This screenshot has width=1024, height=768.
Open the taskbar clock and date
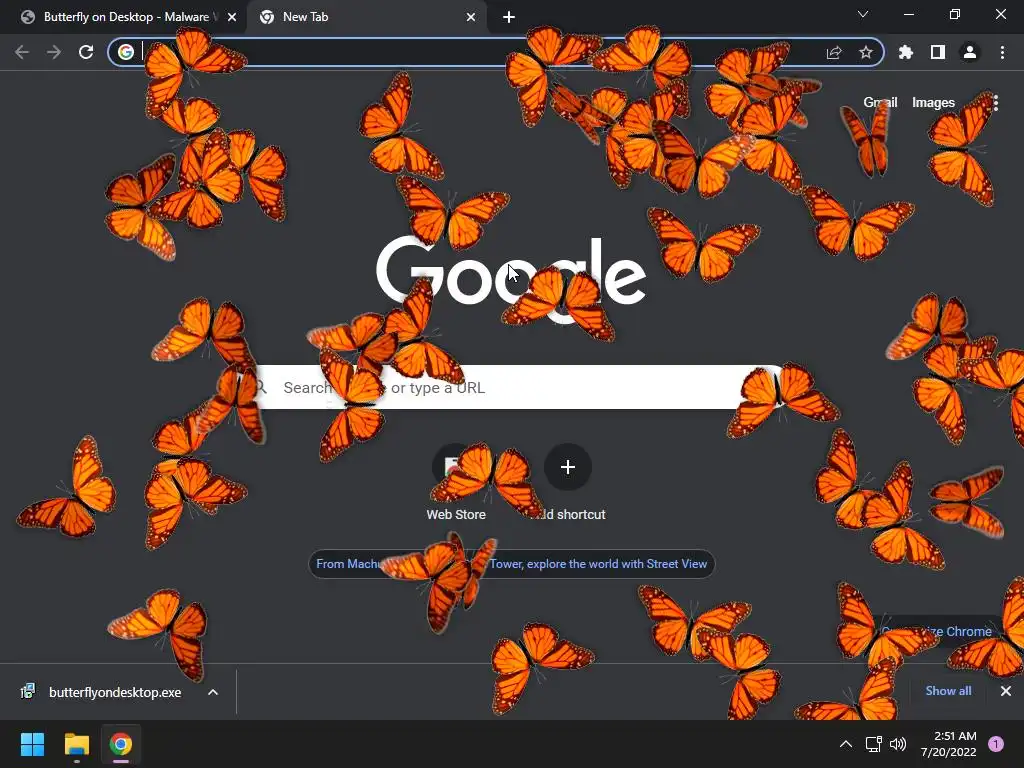point(948,744)
